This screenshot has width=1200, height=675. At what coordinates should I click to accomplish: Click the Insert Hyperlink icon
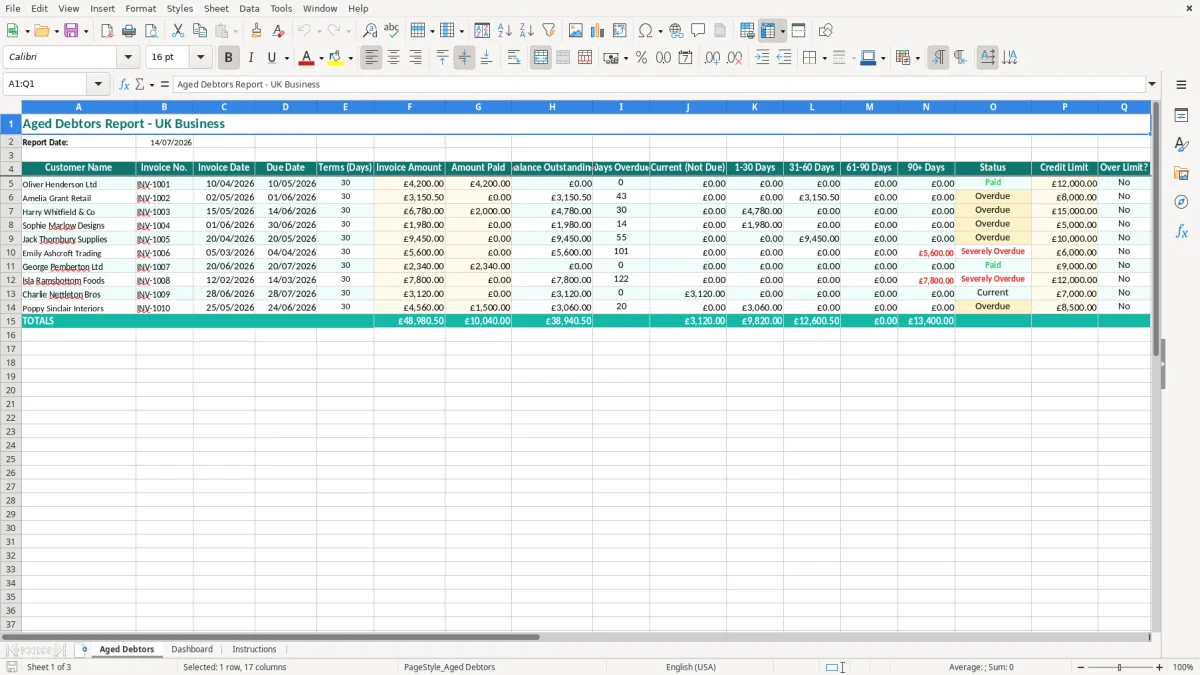click(x=676, y=31)
